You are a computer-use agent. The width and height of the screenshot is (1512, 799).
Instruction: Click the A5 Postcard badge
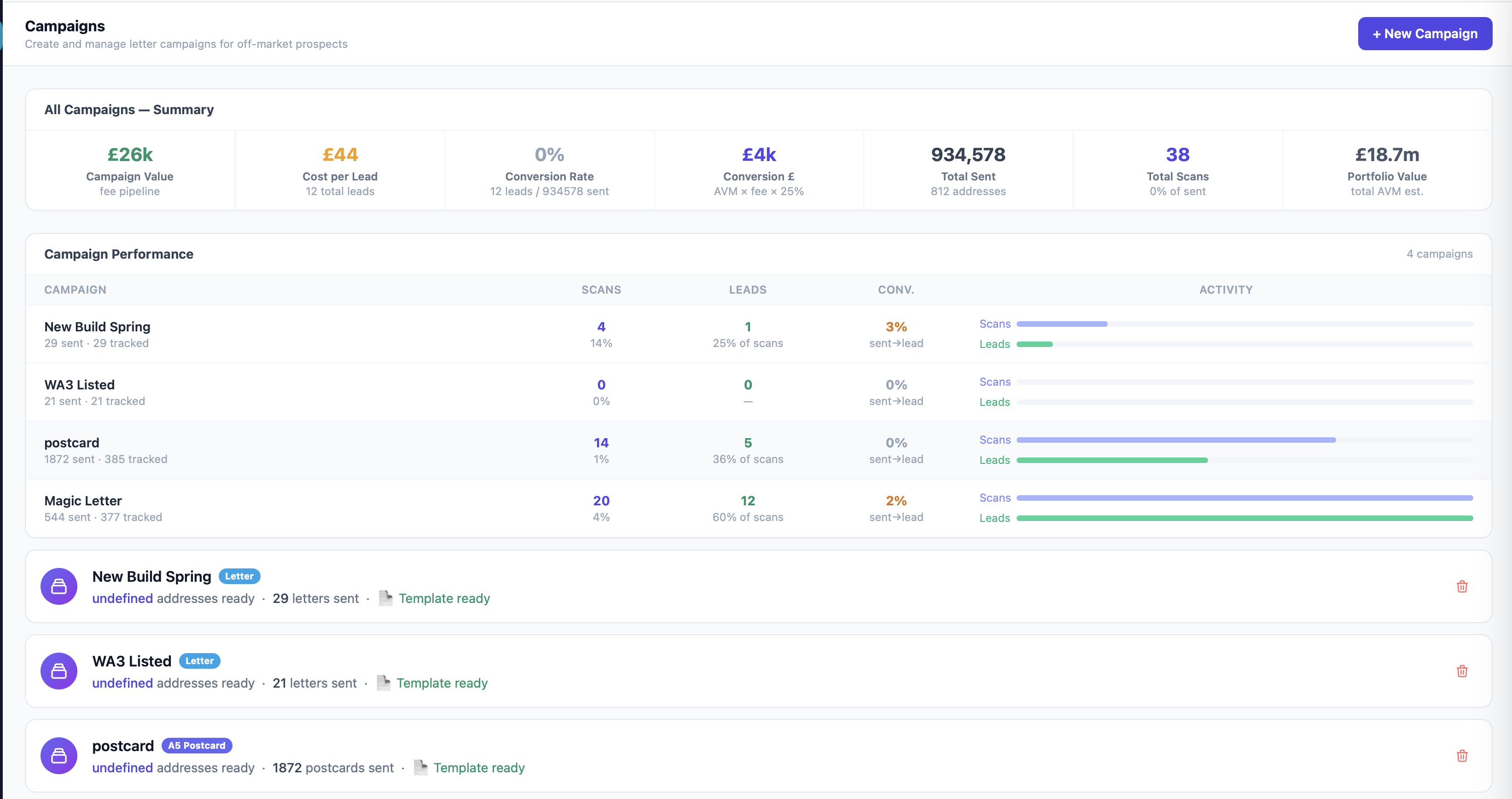197,745
